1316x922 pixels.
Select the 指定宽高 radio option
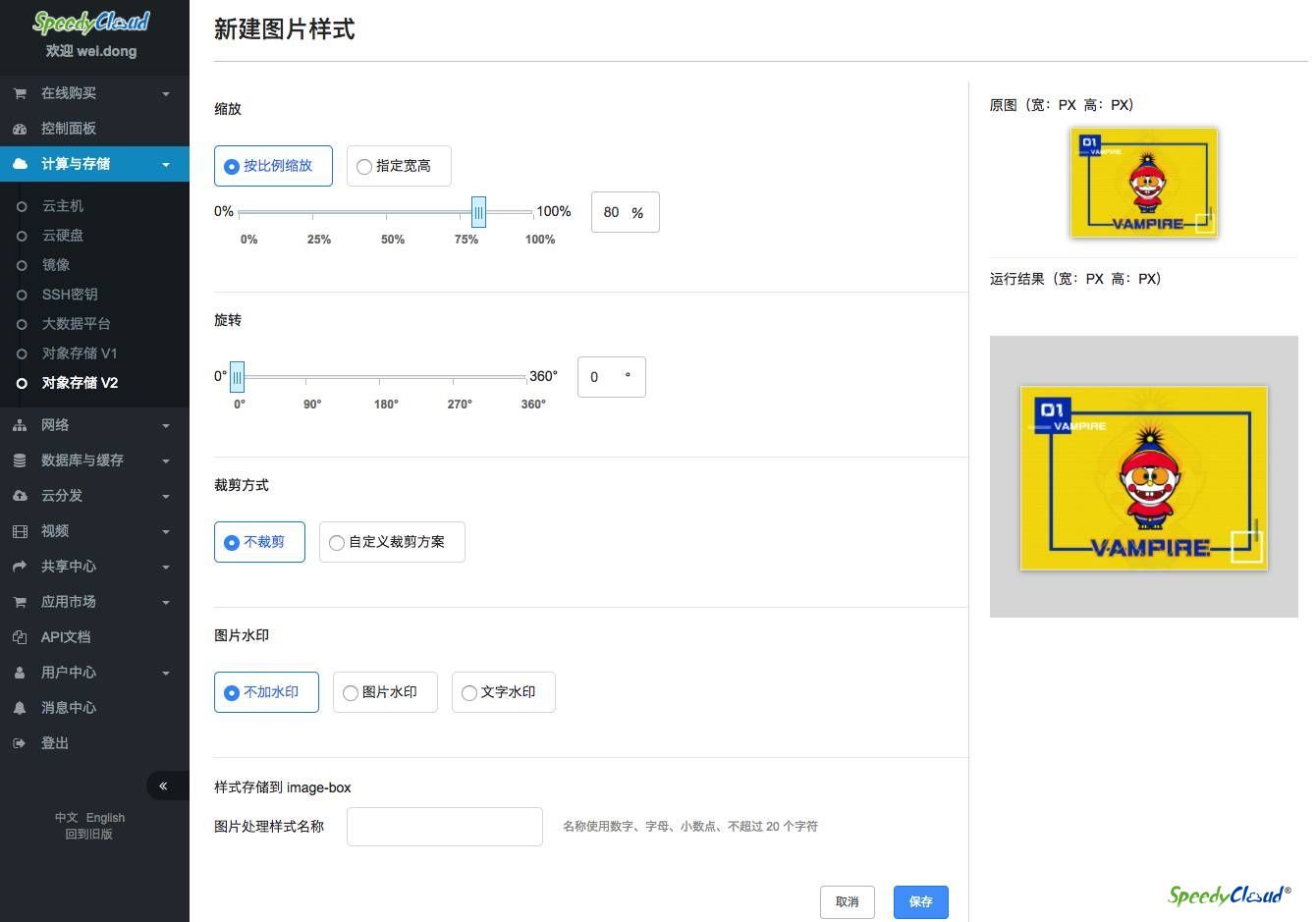point(399,166)
